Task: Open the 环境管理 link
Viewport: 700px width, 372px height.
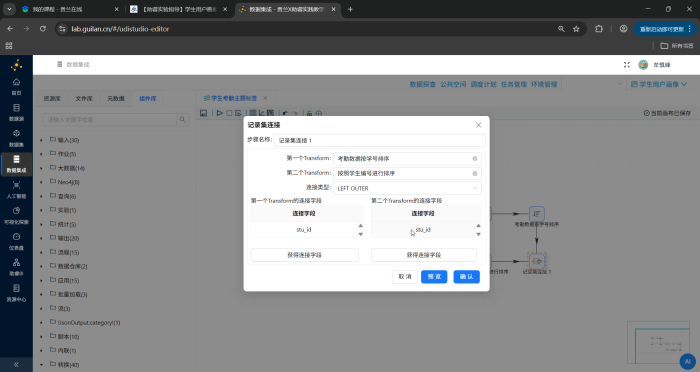Action: (544, 84)
